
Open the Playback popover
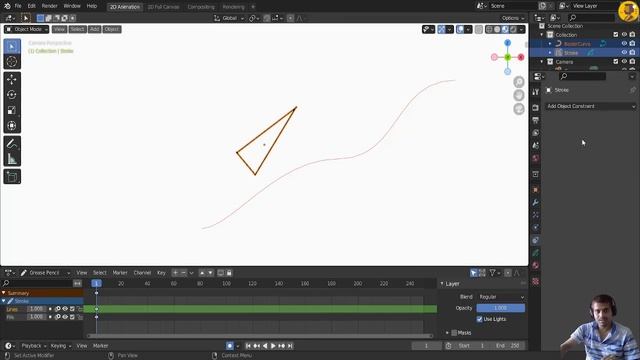pyautogui.click(x=33, y=346)
